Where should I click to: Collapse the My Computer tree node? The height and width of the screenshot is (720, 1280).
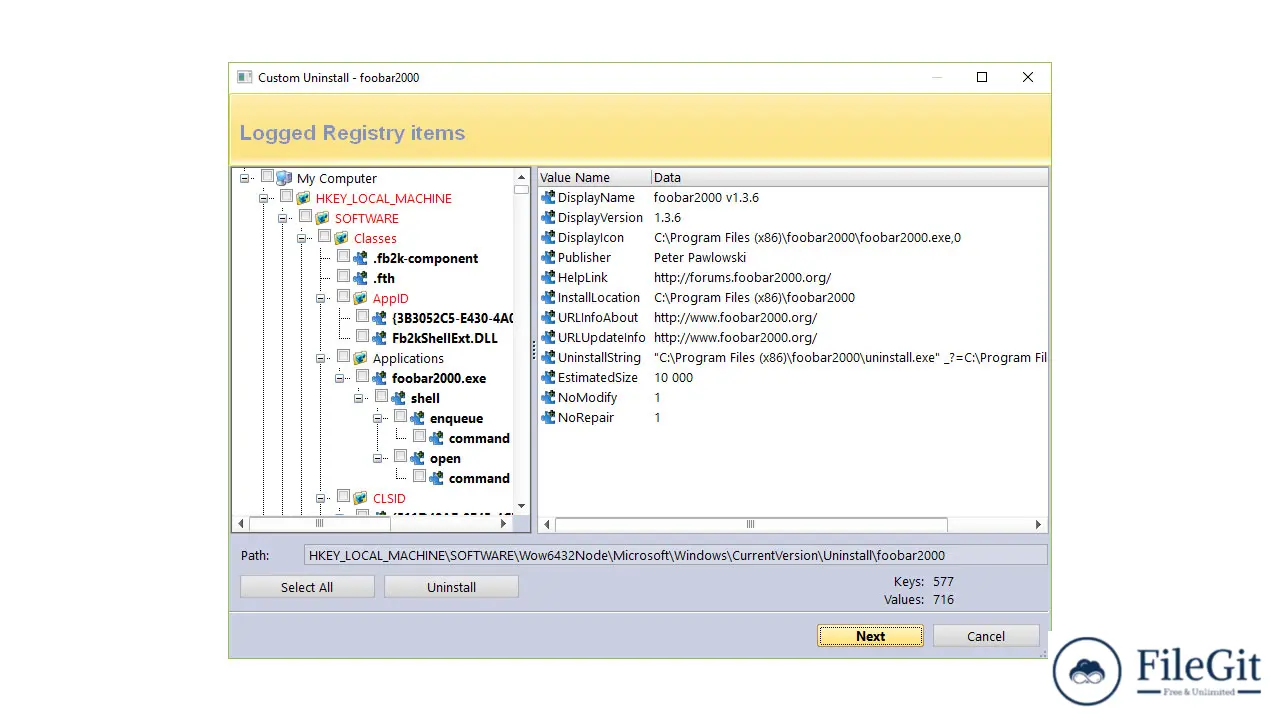tap(245, 178)
